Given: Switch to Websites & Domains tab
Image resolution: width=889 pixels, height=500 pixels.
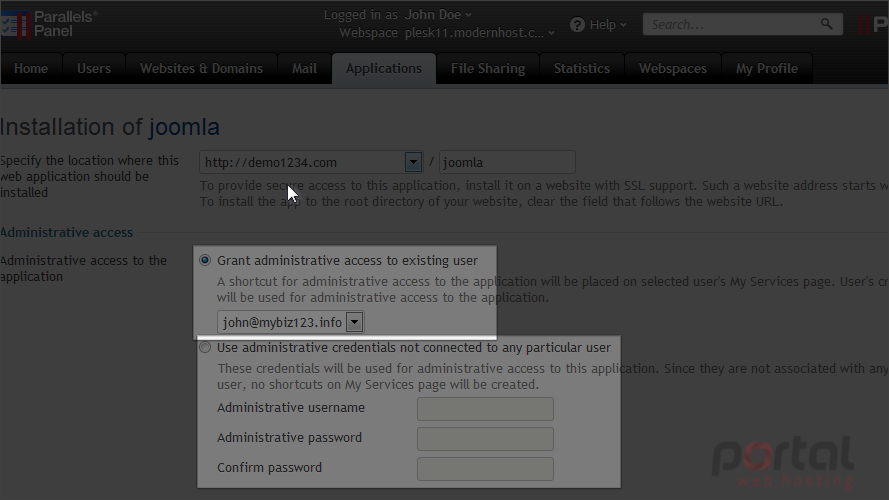Looking at the screenshot, I should (x=201, y=69).
